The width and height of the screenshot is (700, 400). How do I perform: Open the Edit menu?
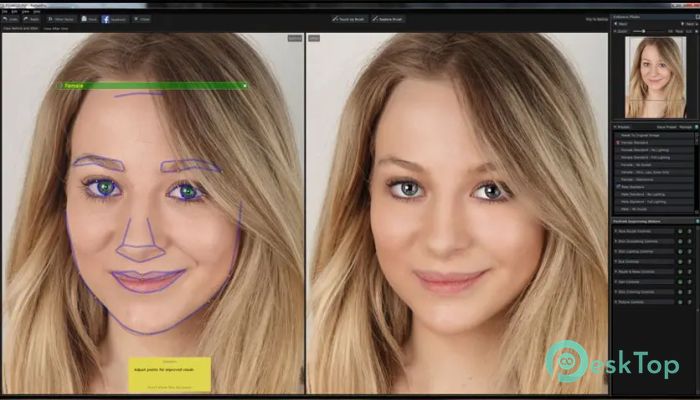tap(15, 12)
